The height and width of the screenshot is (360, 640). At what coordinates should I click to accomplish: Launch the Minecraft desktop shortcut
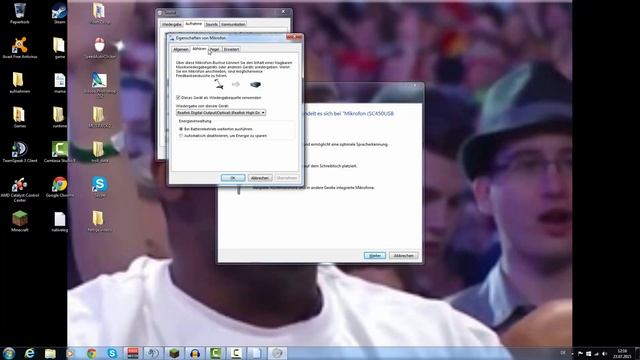[20, 222]
